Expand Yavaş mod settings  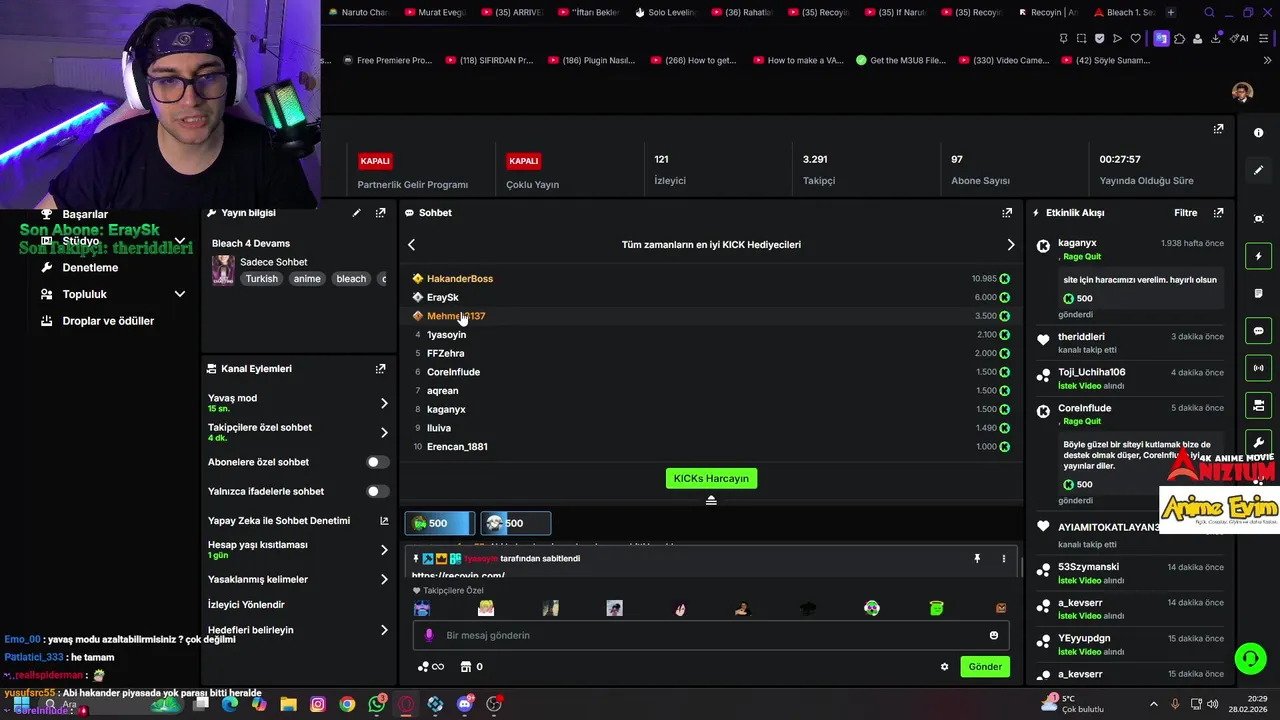coord(384,403)
